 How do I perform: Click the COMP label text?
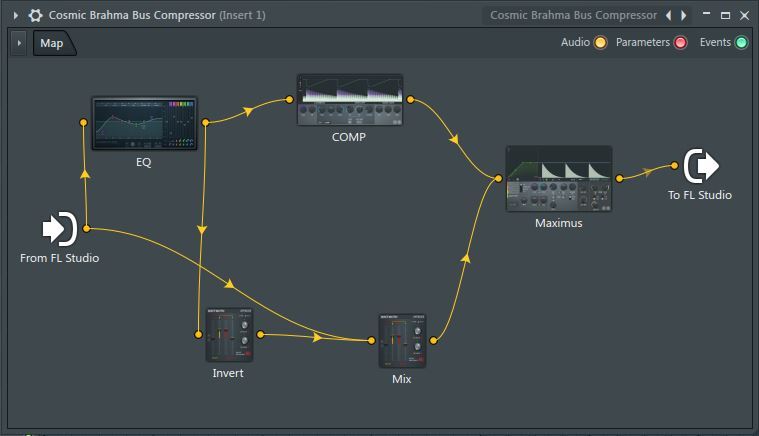(x=349, y=137)
